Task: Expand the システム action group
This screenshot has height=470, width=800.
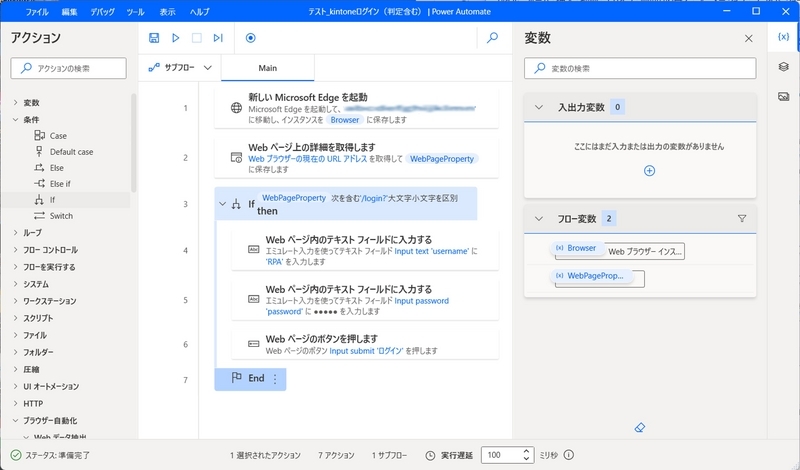Action: pyautogui.click(x=15, y=284)
